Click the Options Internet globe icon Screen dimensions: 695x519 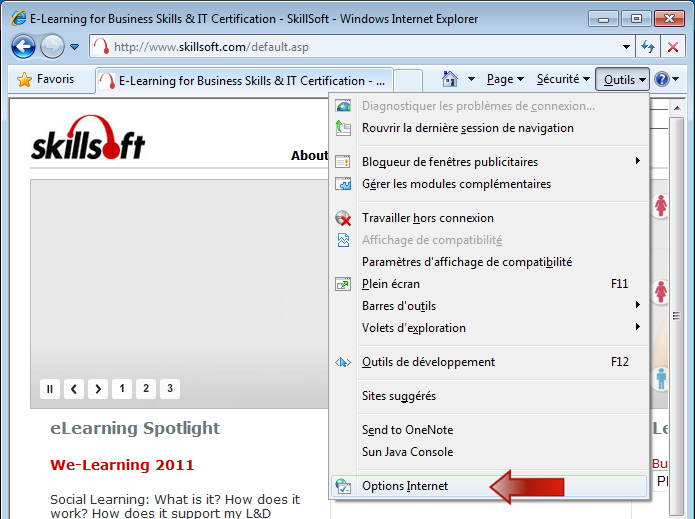(343, 486)
